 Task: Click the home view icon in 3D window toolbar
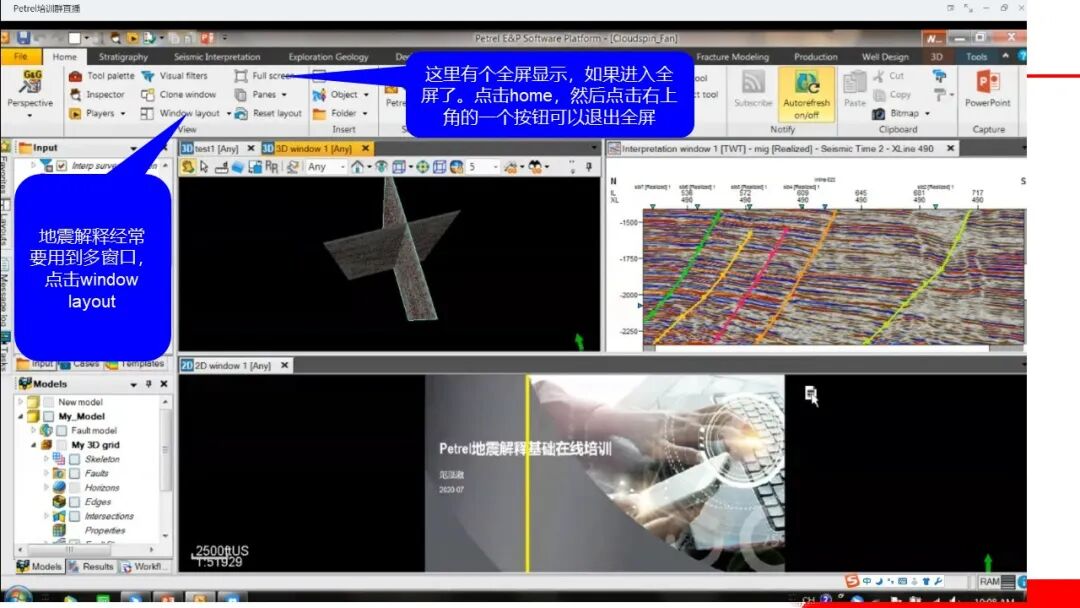click(x=357, y=167)
